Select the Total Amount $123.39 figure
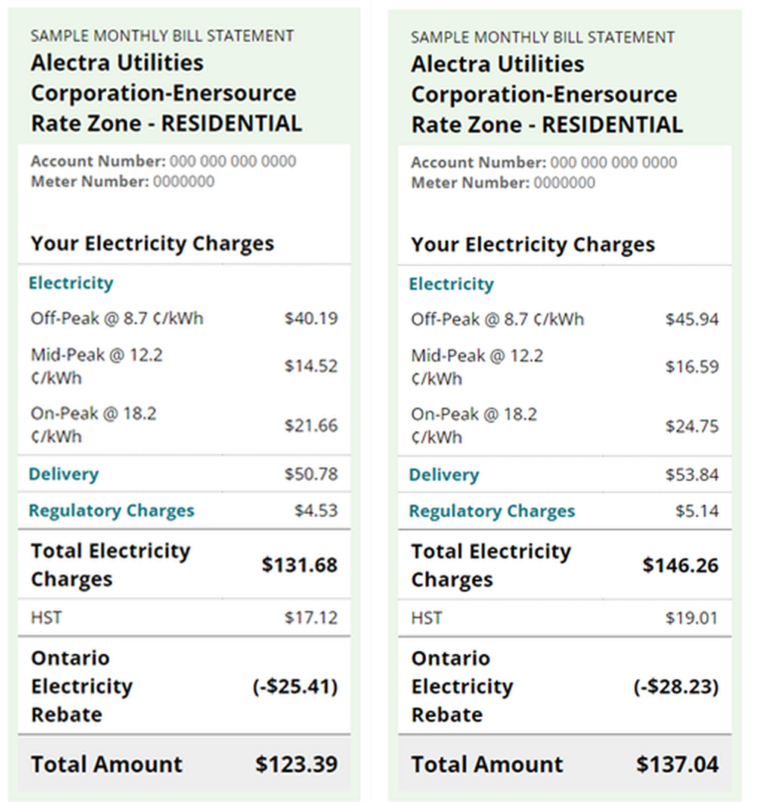Viewport: 768px width, 802px height. tap(296, 765)
